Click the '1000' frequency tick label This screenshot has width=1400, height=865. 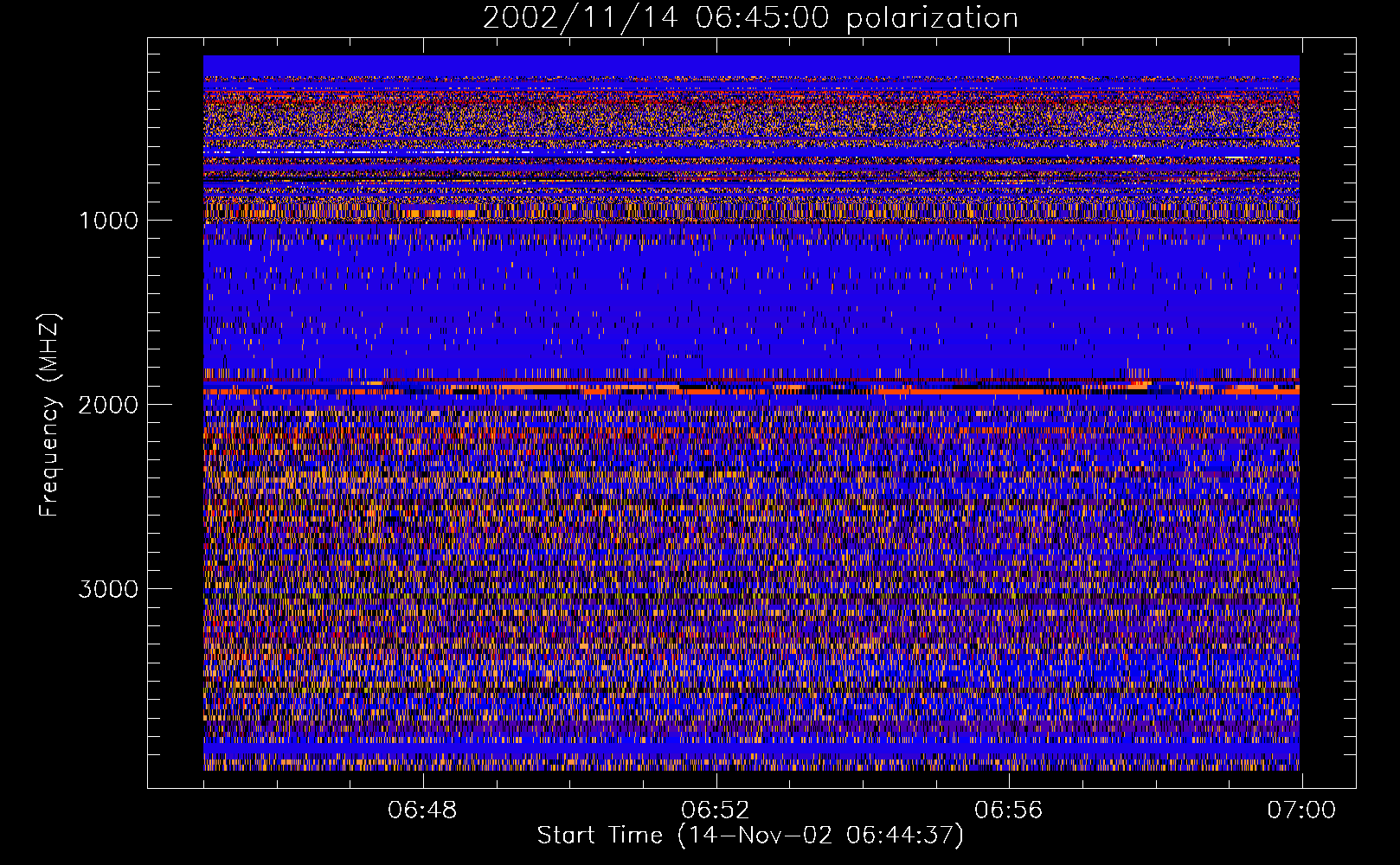coord(108,221)
